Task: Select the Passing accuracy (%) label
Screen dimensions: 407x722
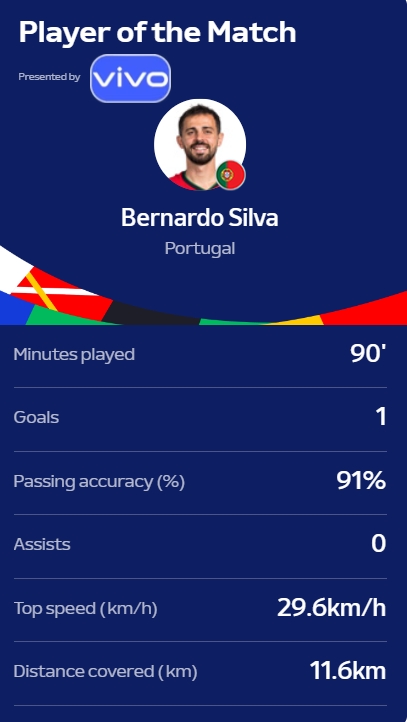Action: 99,482
